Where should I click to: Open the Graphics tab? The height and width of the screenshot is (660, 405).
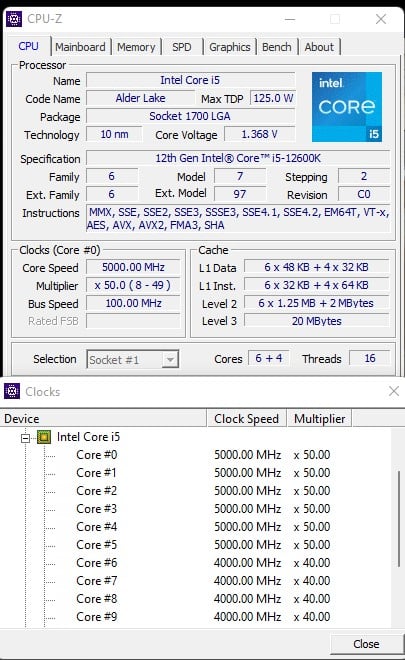pyautogui.click(x=230, y=47)
